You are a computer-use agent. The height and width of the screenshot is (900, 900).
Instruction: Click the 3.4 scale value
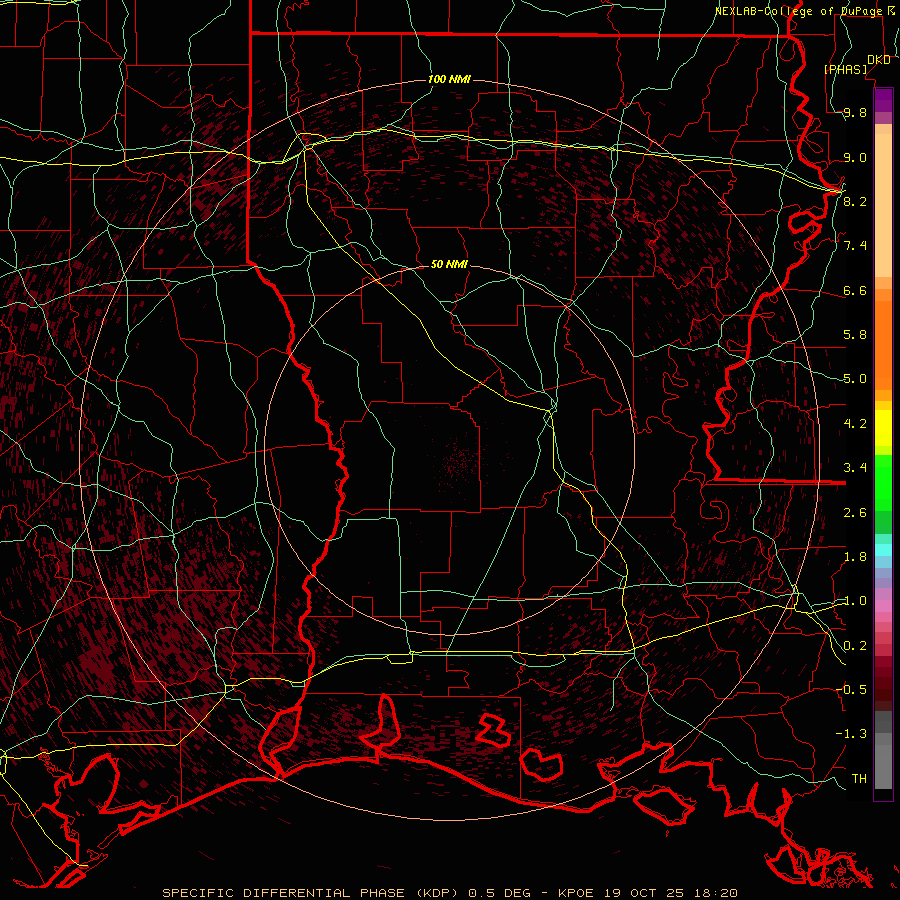click(855, 467)
